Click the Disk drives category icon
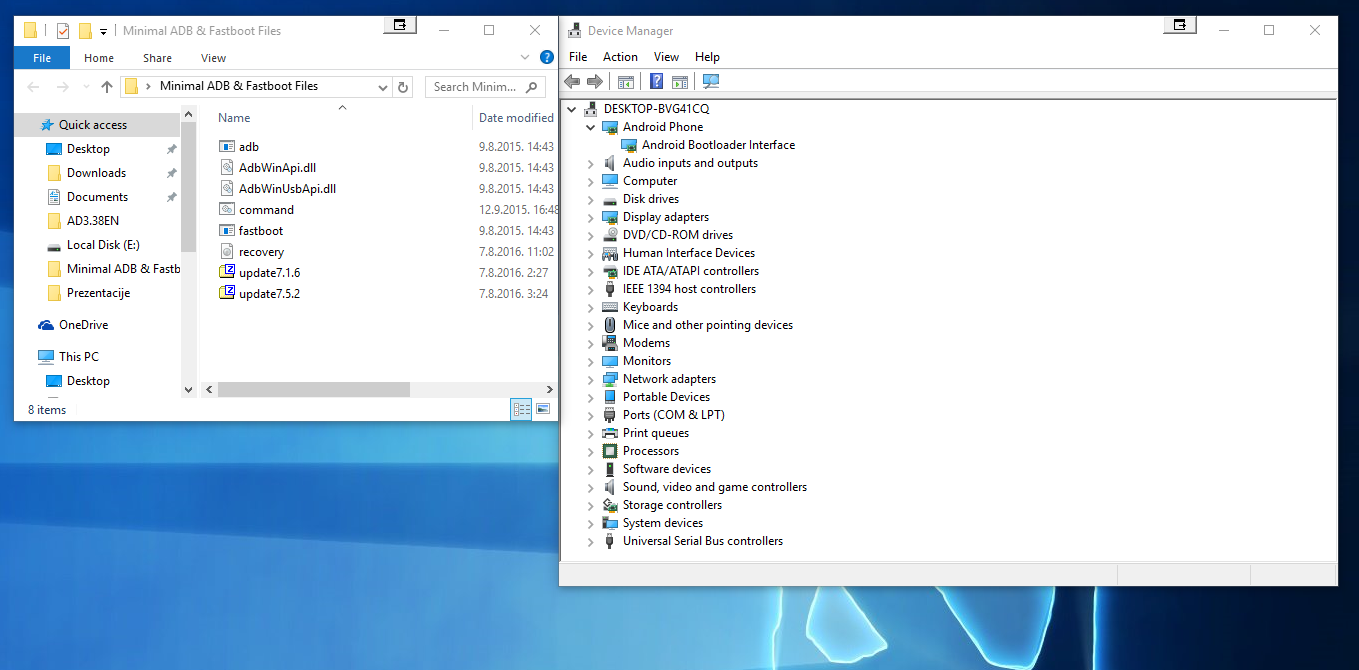Image resolution: width=1359 pixels, height=670 pixels. pyautogui.click(x=610, y=199)
